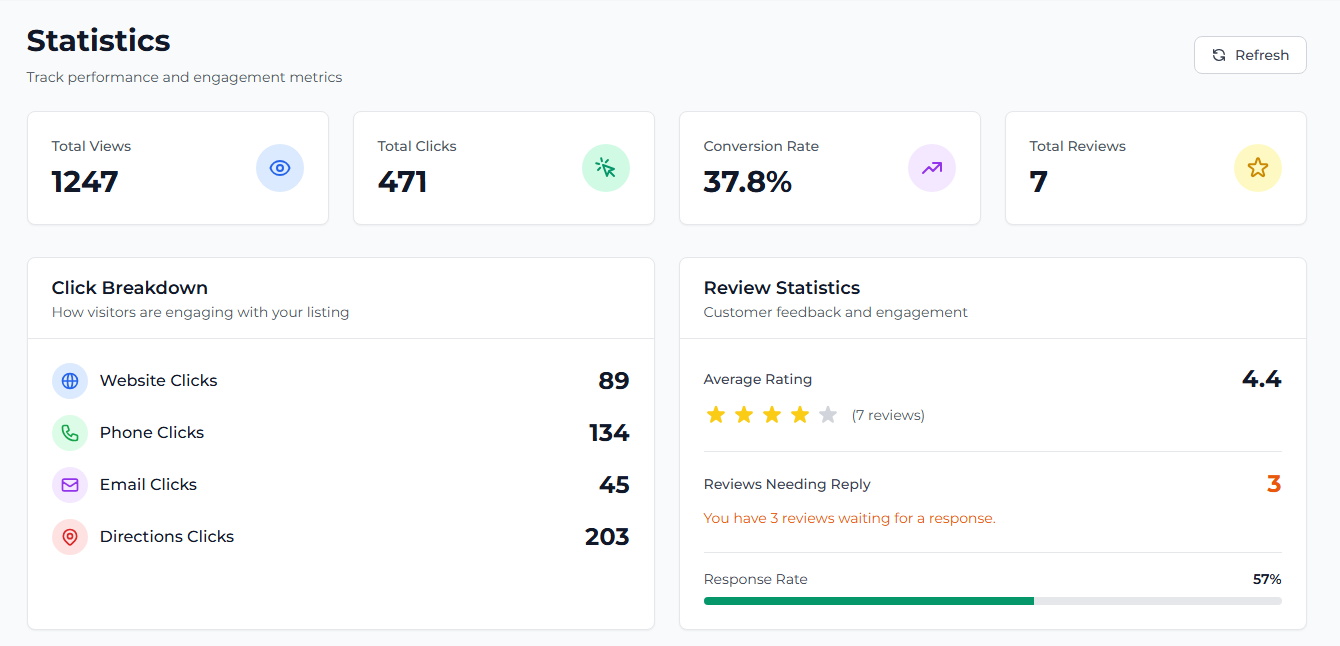
Task: Click the trending arrow icon for Conversion Rate
Action: pyautogui.click(x=931, y=168)
